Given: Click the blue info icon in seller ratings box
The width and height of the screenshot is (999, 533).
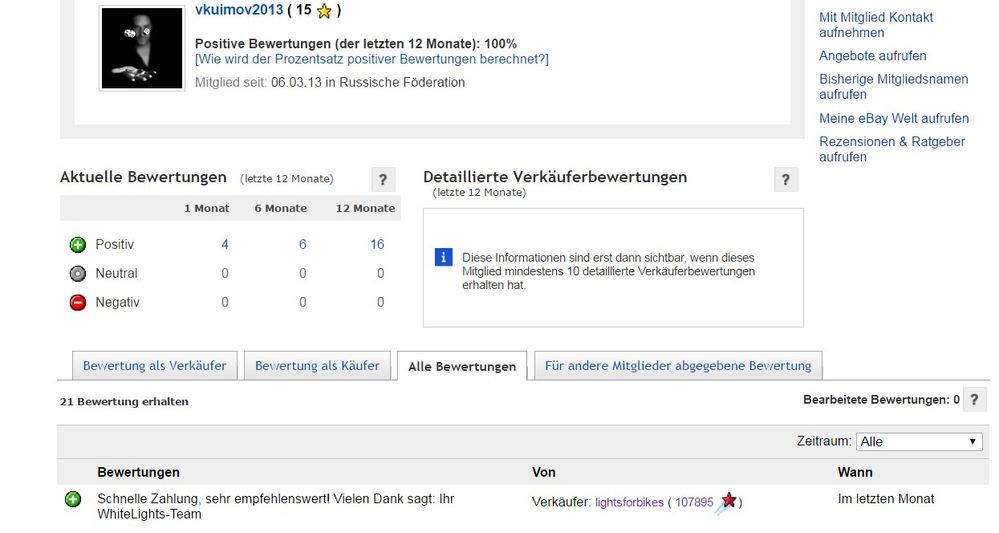Looking at the screenshot, I should tap(444, 258).
